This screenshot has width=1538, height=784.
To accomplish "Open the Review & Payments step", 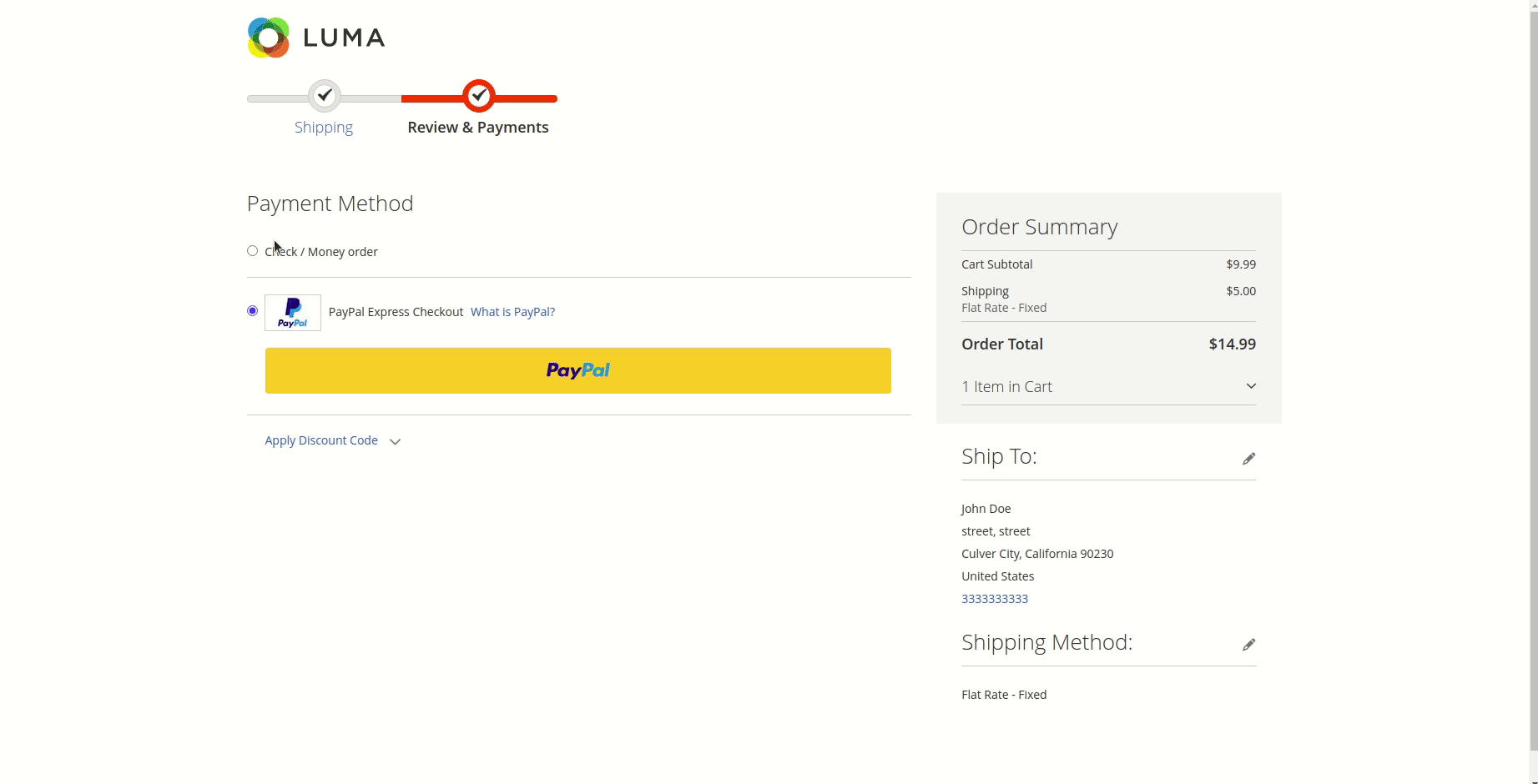I will 478,127.
